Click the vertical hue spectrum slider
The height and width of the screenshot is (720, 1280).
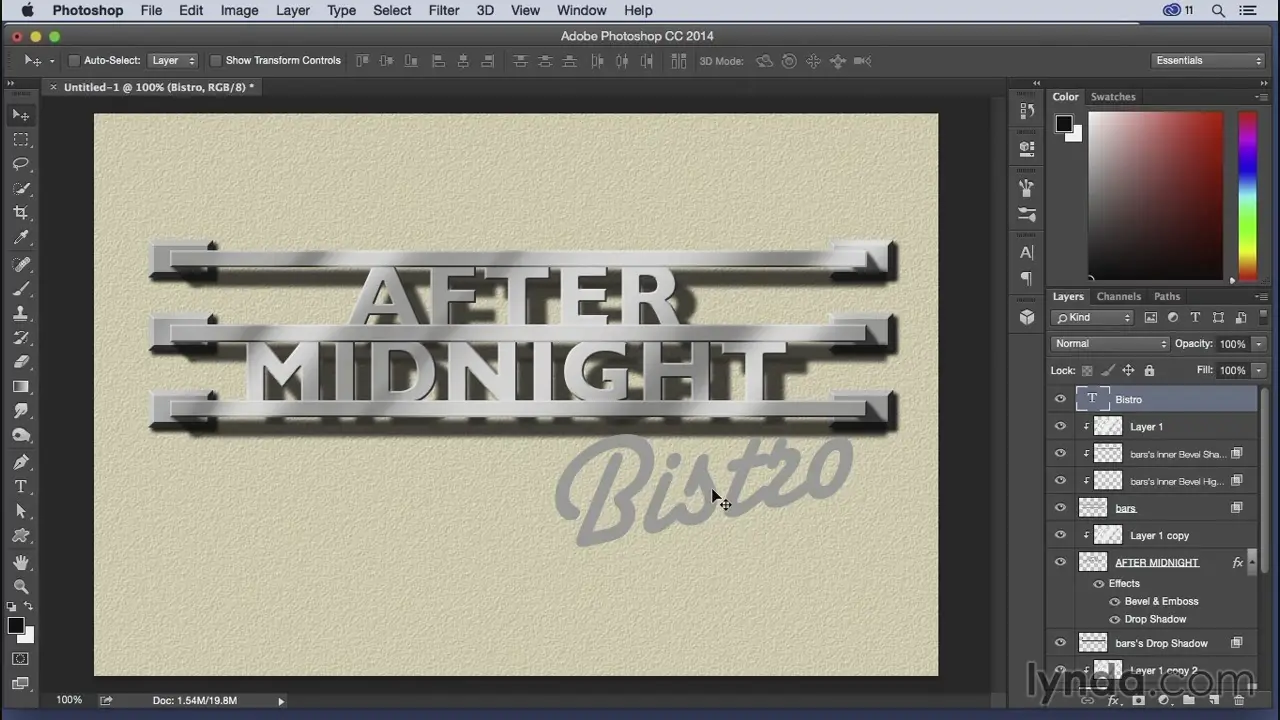pyautogui.click(x=1247, y=196)
